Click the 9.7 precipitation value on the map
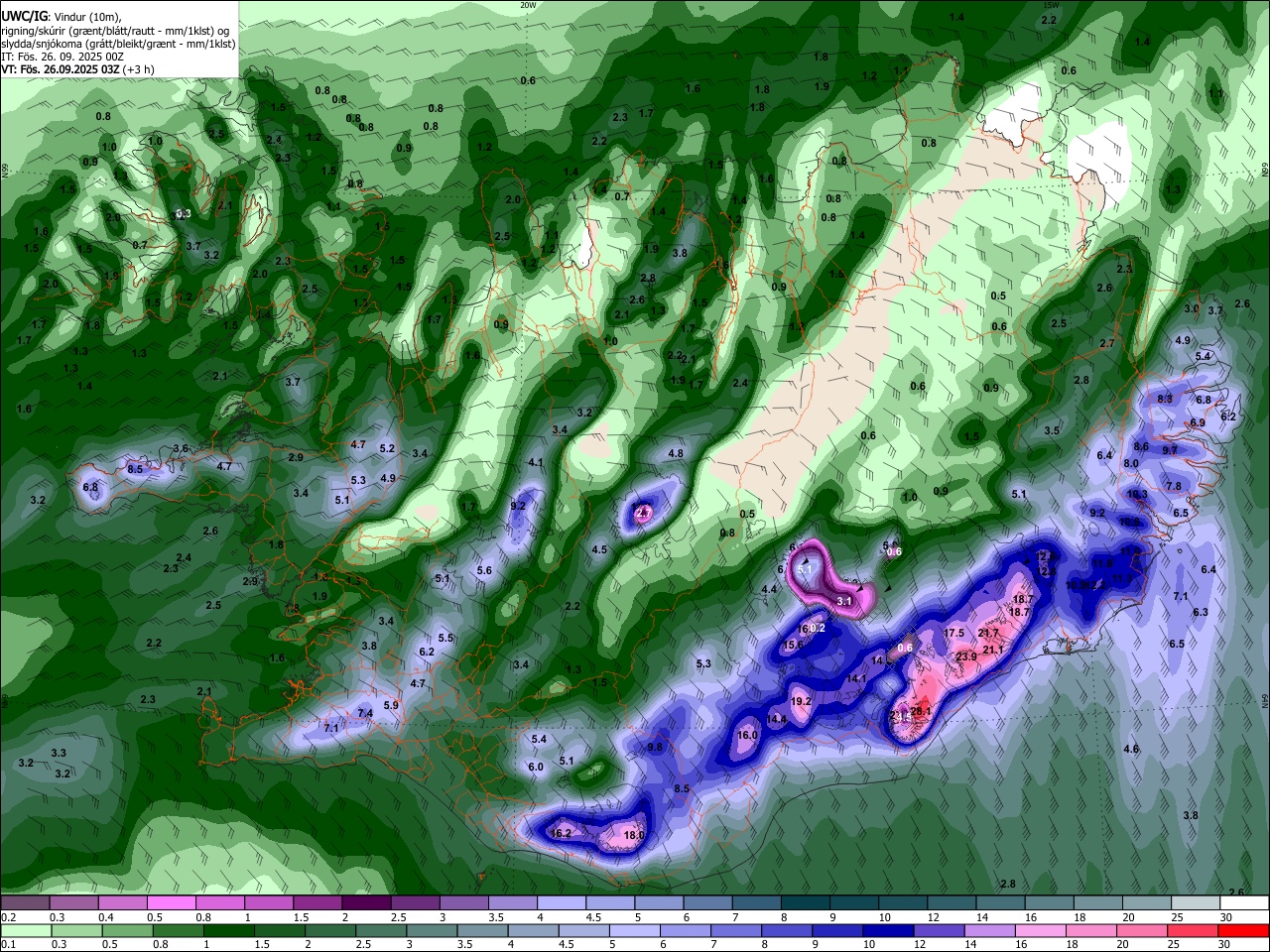 pyautogui.click(x=1170, y=449)
